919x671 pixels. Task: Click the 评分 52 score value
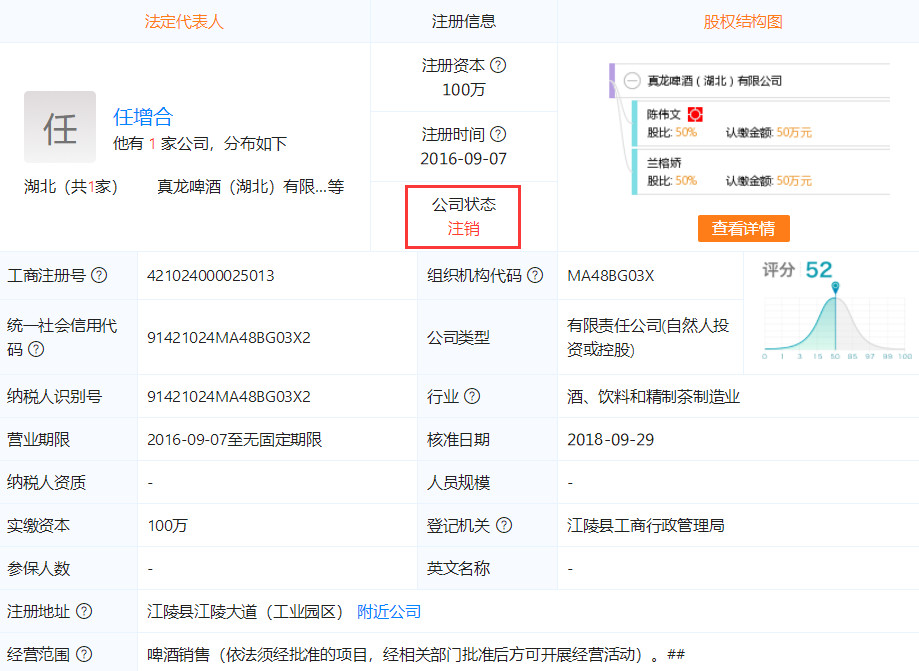pyautogui.click(x=819, y=270)
